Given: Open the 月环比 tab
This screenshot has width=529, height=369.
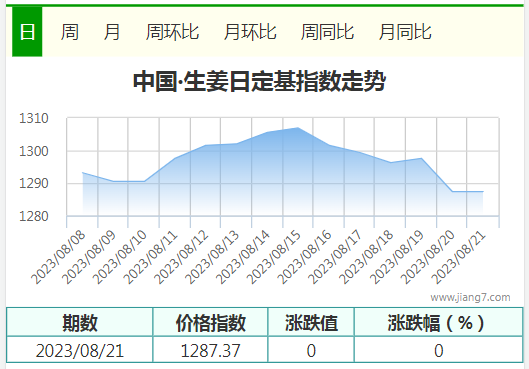Looking at the screenshot, I should [x=250, y=32].
